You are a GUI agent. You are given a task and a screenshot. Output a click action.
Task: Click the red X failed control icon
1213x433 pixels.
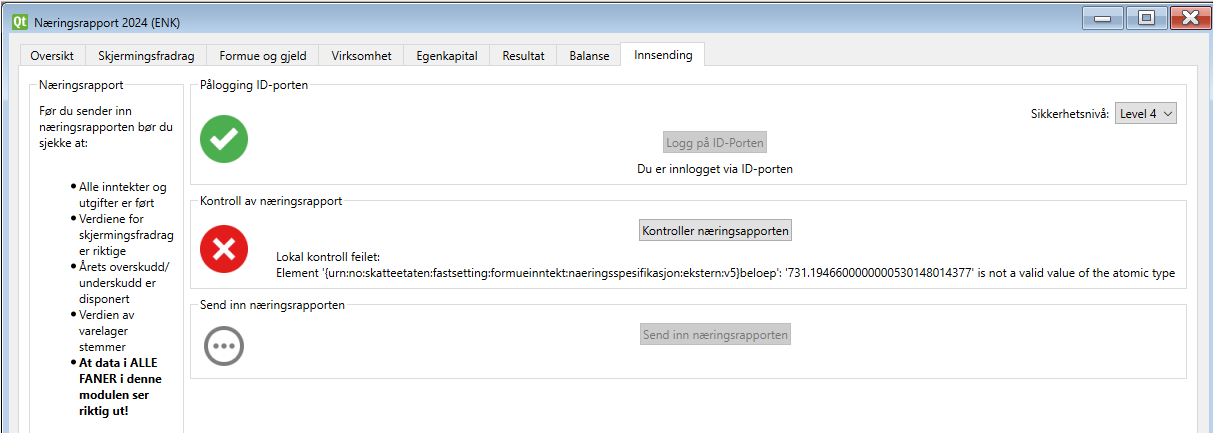pos(224,249)
